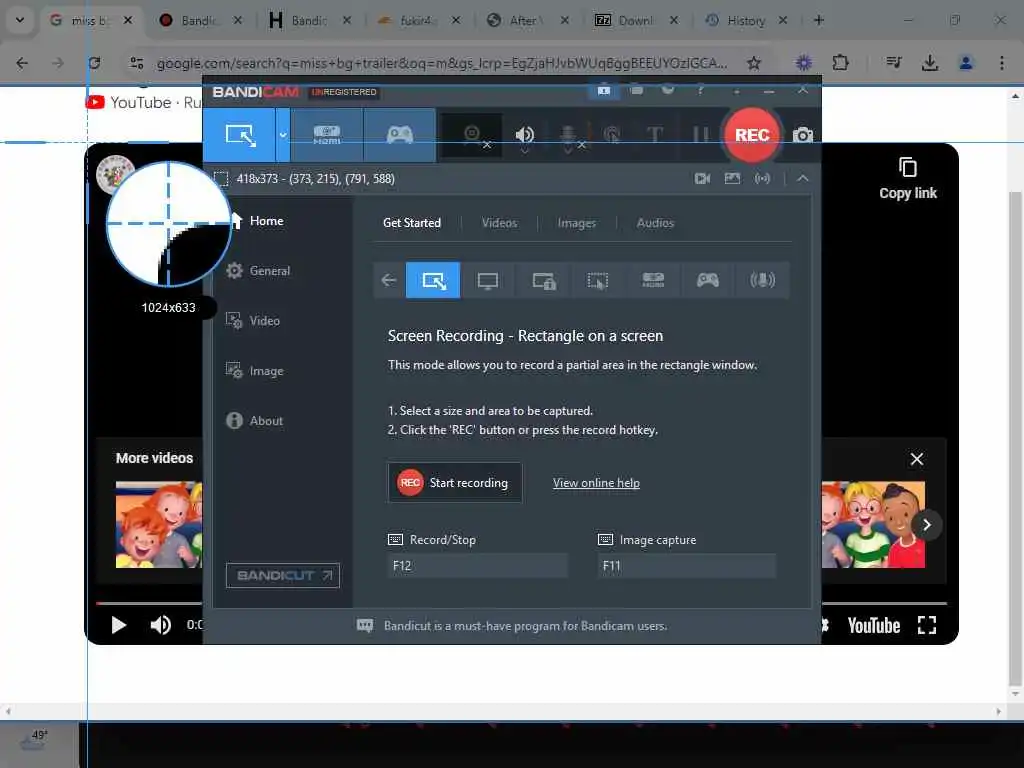Open the tab search dropdown arrow
This screenshot has height=768, width=1024.
pos(20,20)
